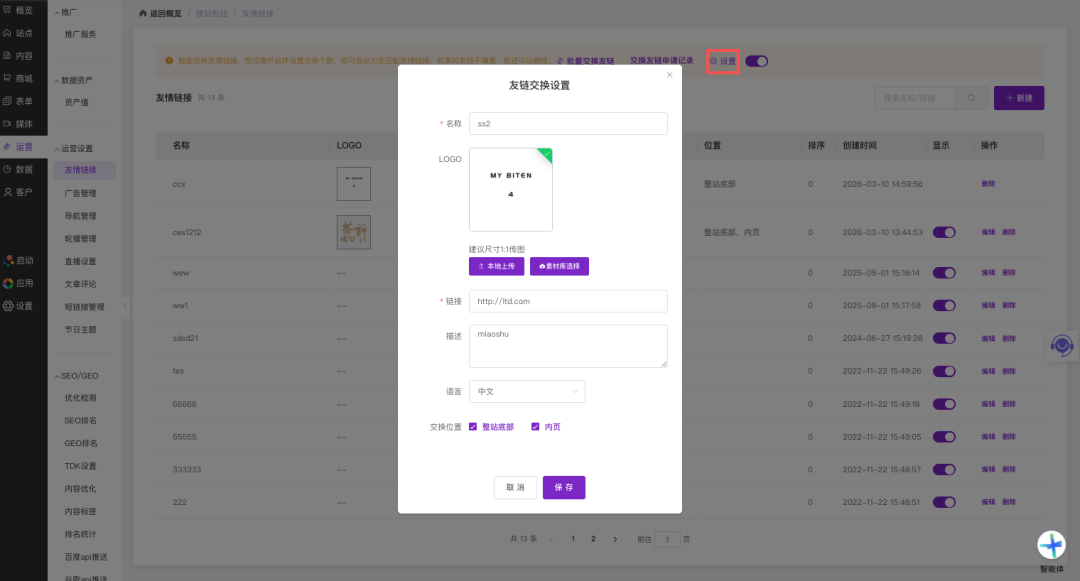Screen dimensions: 1080x581
Task: Collapse the 推广 group
Action: click(x=66, y=12)
